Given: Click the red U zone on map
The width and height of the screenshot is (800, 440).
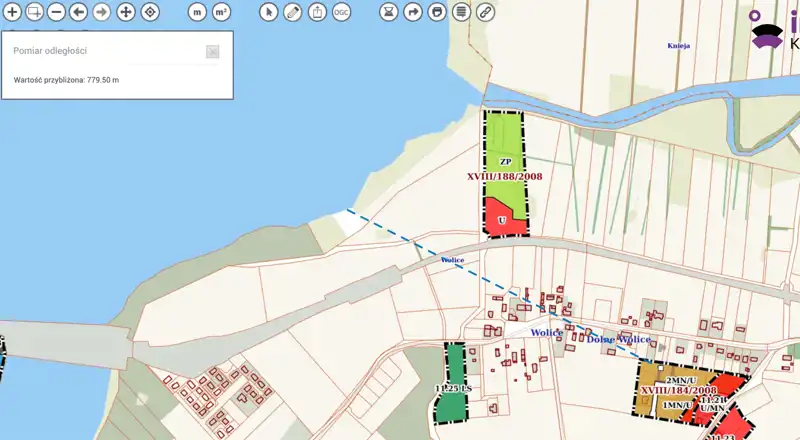Looking at the screenshot, I should (x=504, y=220).
